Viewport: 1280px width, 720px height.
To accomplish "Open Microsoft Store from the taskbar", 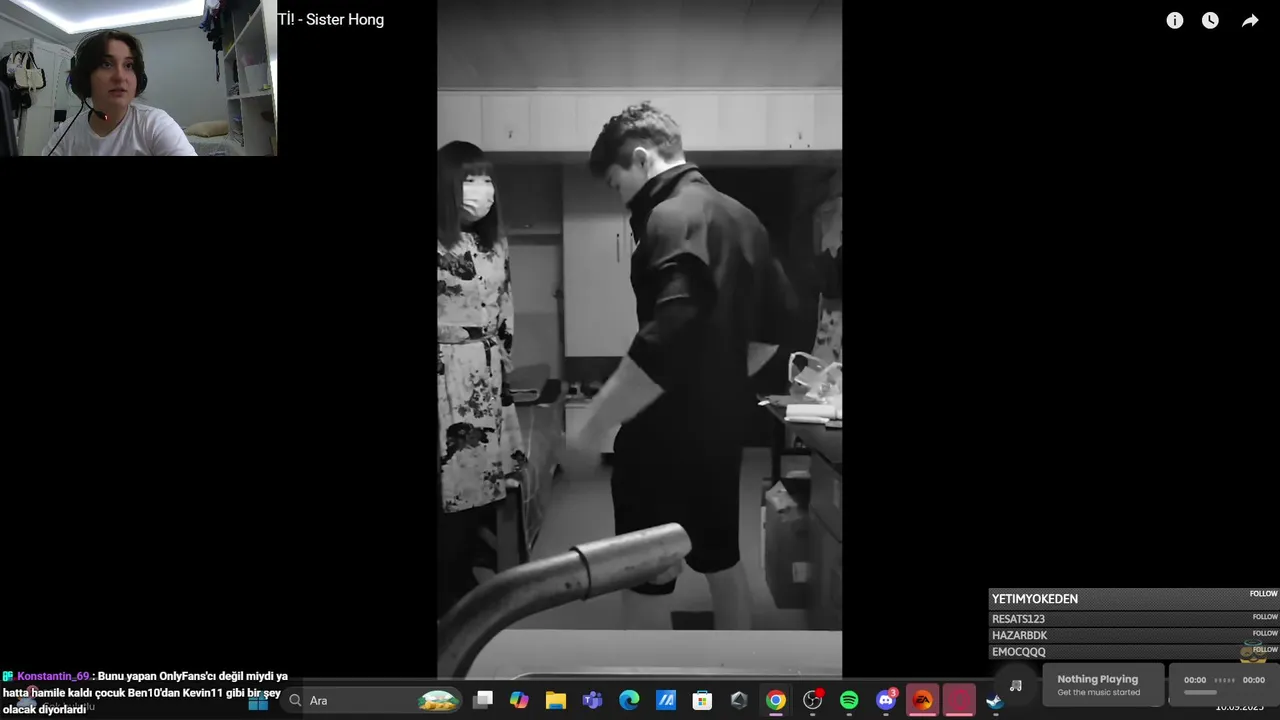I will click(702, 700).
